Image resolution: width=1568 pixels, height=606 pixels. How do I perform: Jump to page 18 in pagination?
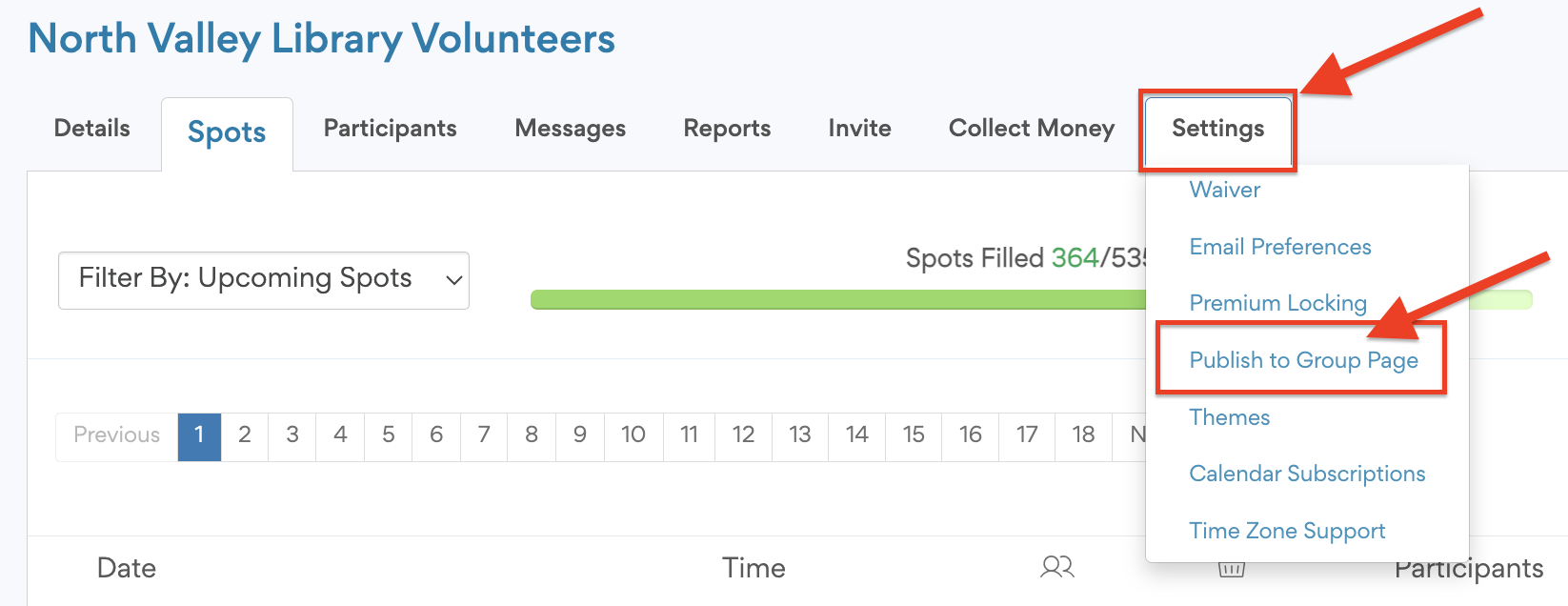pyautogui.click(x=1083, y=435)
